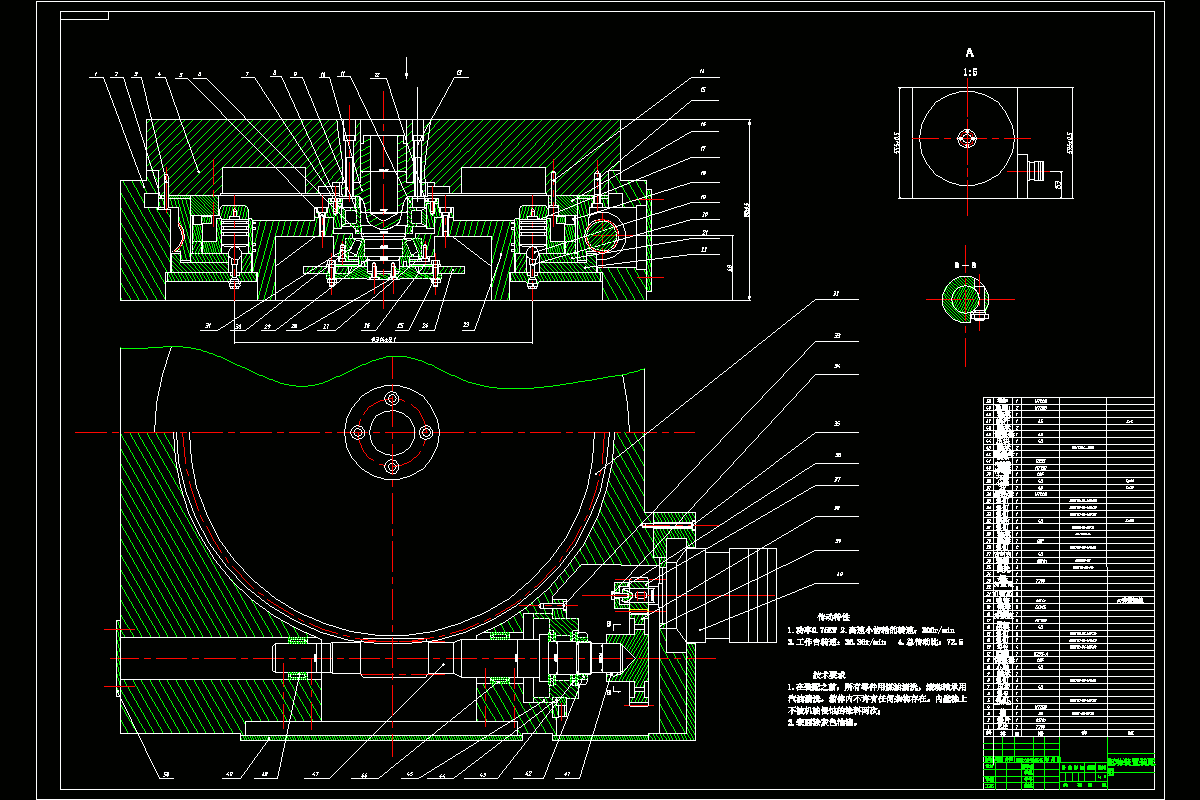
Task: Click part balloon number 13 near the arrow
Action: pos(459,73)
